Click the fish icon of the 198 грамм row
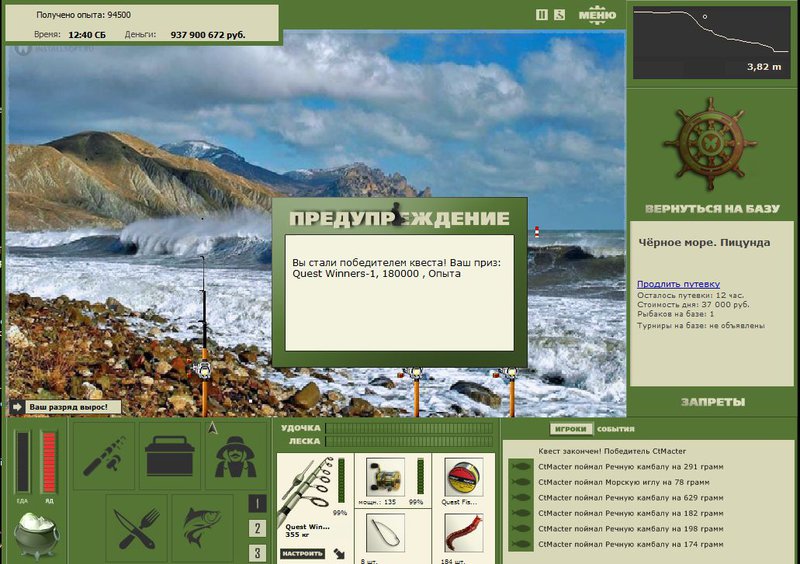800x564 pixels. [x=520, y=529]
